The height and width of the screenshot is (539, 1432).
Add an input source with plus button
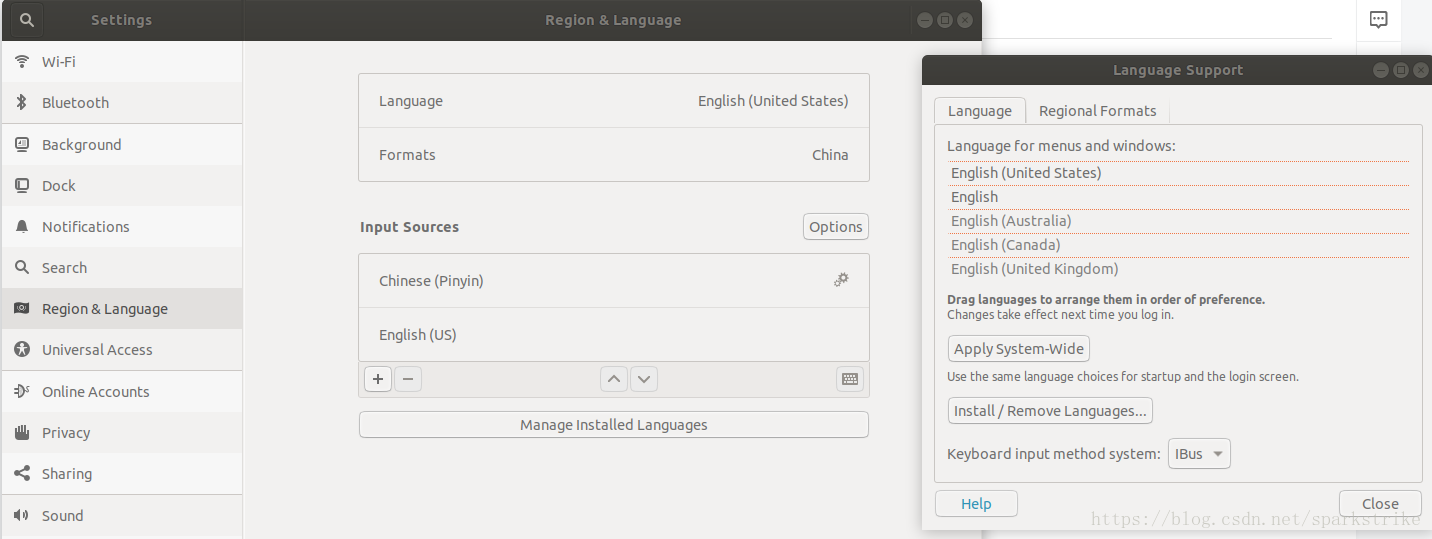[x=378, y=379]
